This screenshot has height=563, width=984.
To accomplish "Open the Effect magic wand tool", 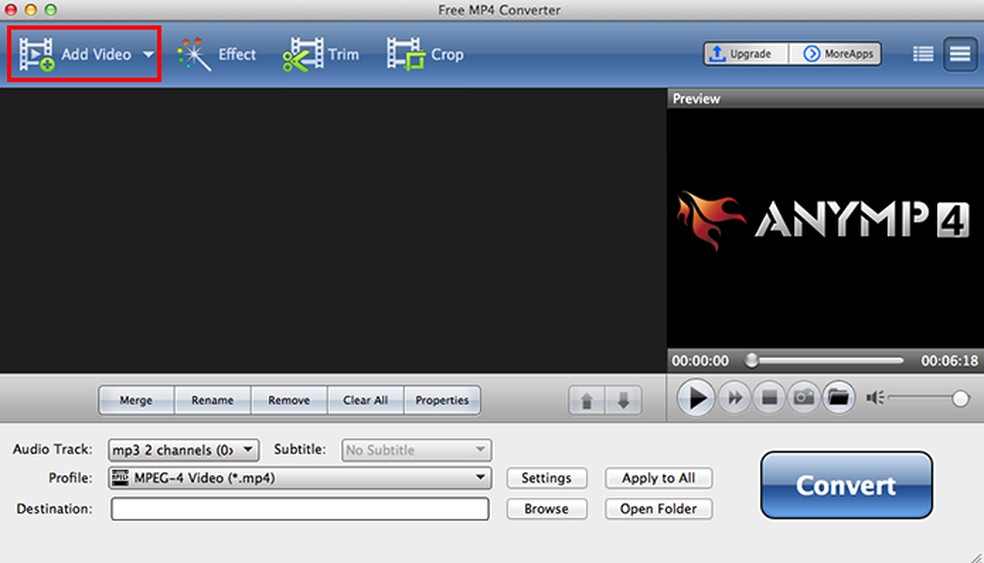I will [x=216, y=55].
